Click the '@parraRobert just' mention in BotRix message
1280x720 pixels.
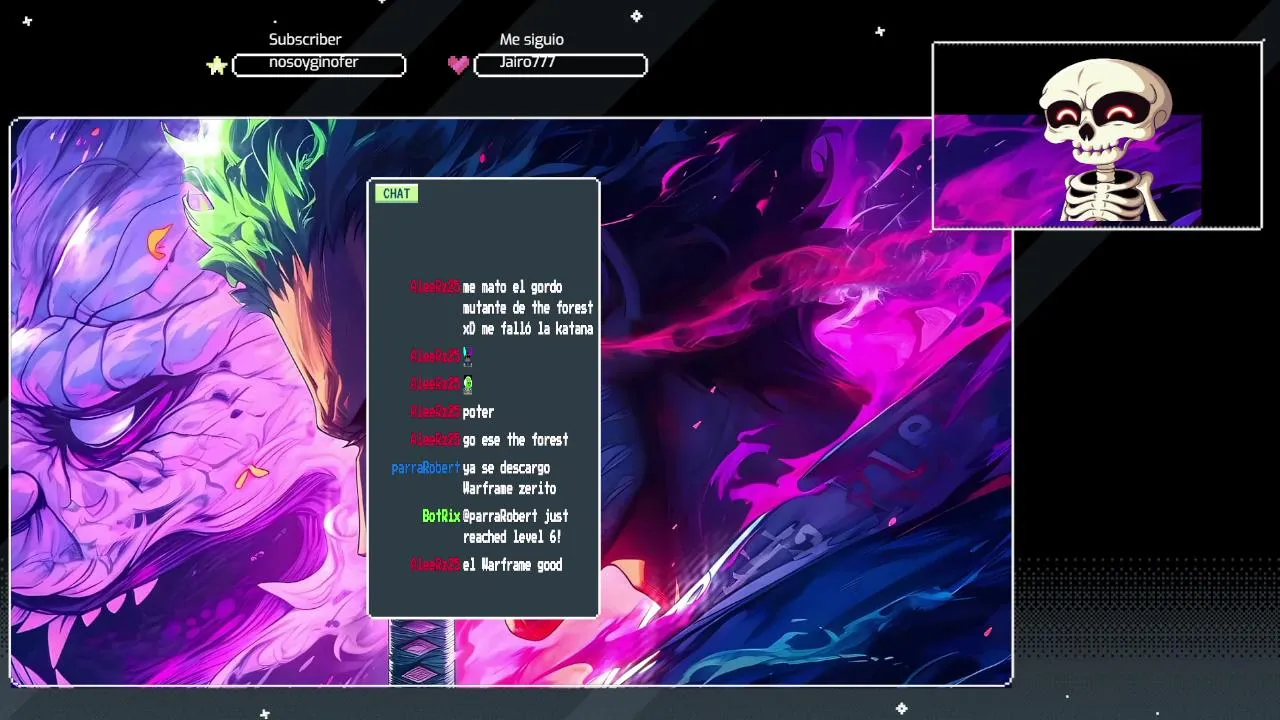[515, 516]
